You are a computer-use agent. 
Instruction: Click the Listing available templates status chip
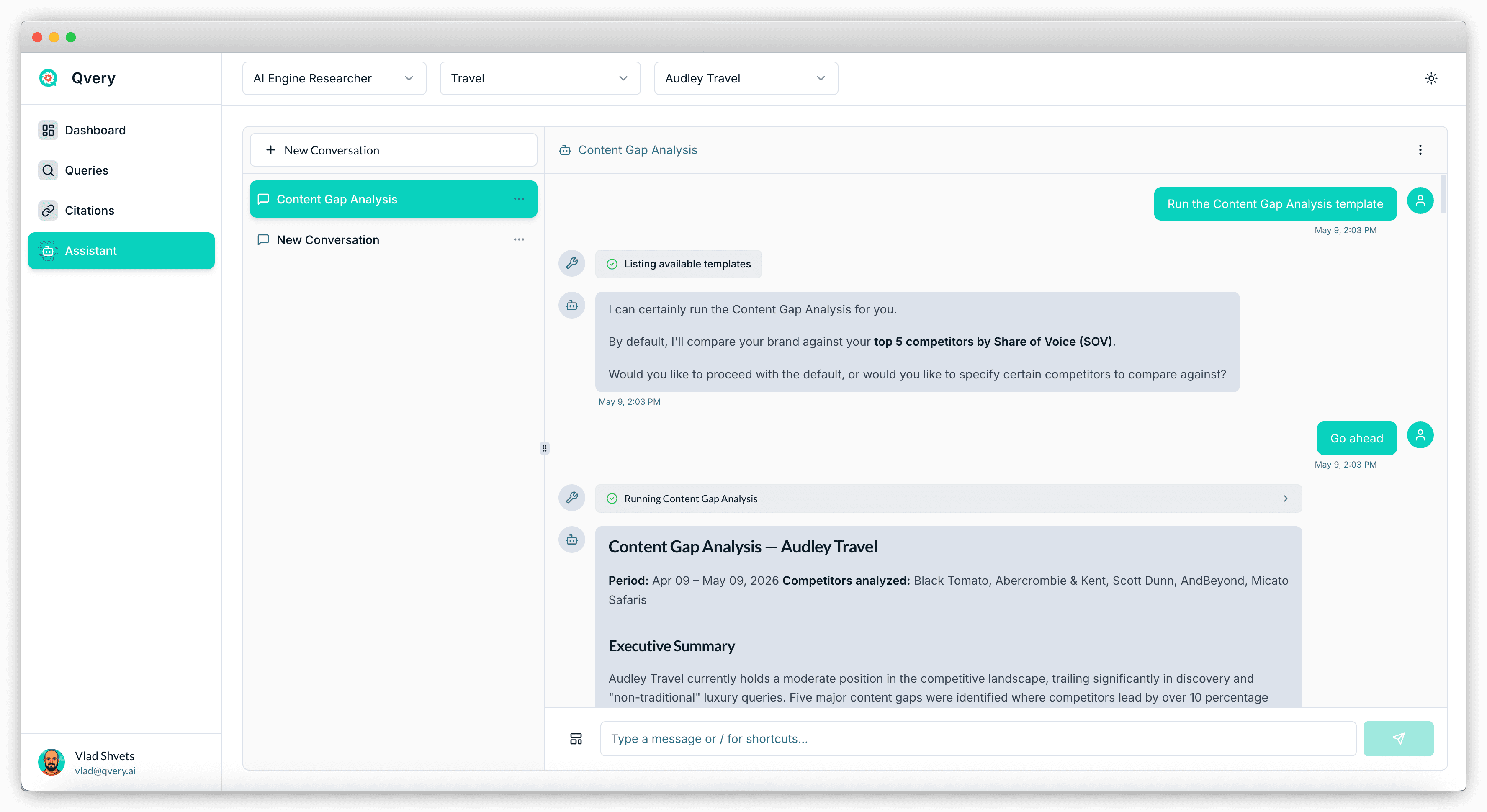tap(678, 264)
